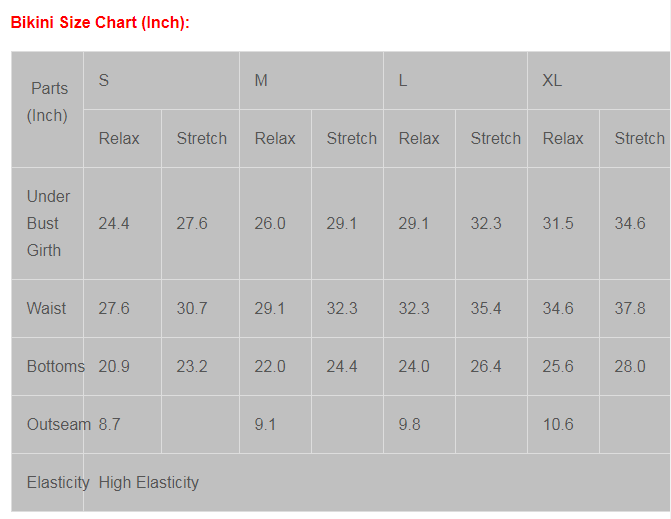
Task: Select the XL size column header
Action: pyautogui.click(x=552, y=80)
